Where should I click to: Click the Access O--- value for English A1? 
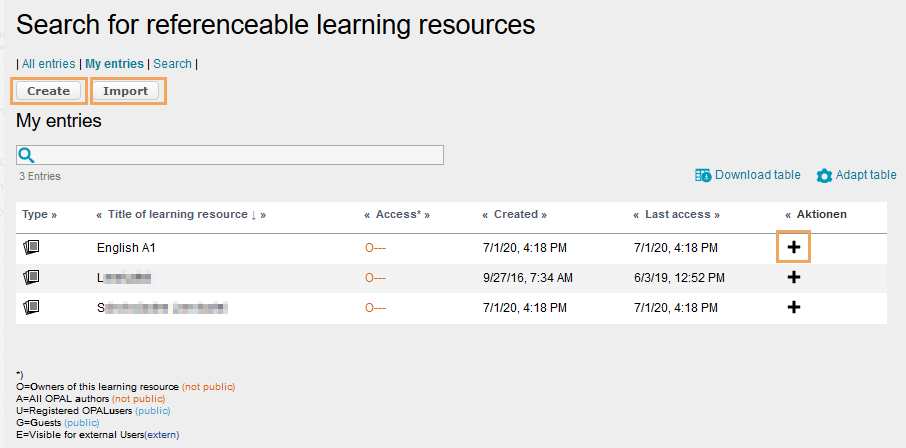(x=375, y=247)
